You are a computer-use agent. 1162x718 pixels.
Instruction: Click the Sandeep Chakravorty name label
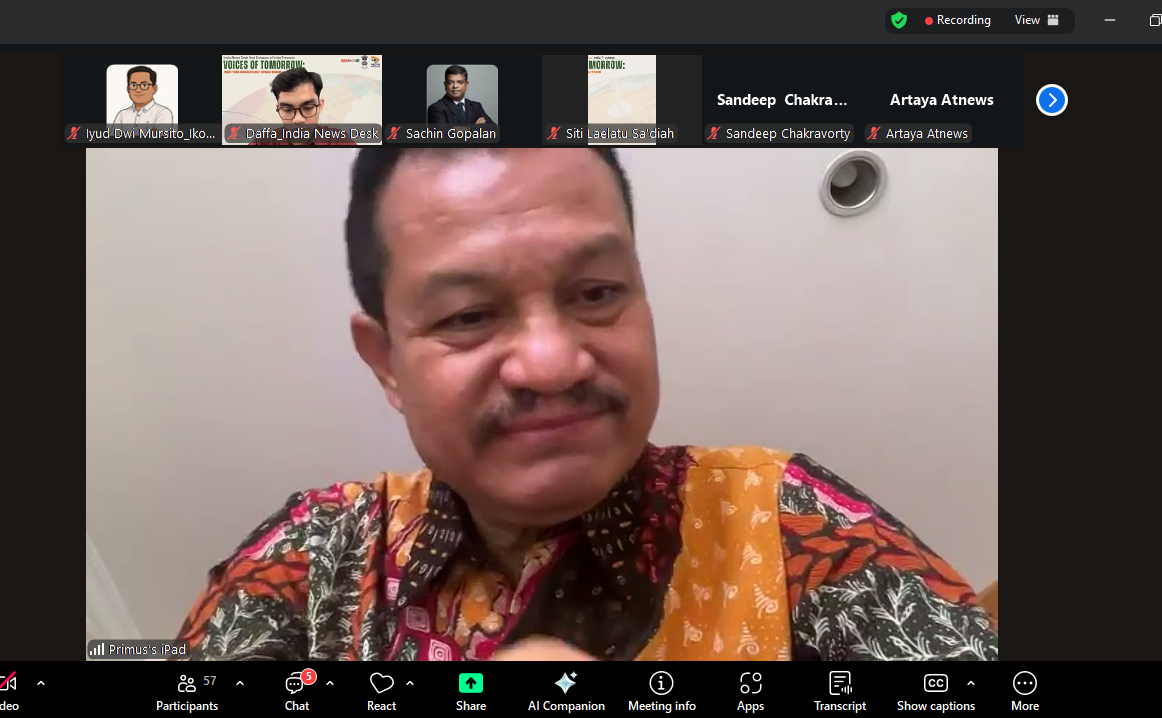coord(788,133)
